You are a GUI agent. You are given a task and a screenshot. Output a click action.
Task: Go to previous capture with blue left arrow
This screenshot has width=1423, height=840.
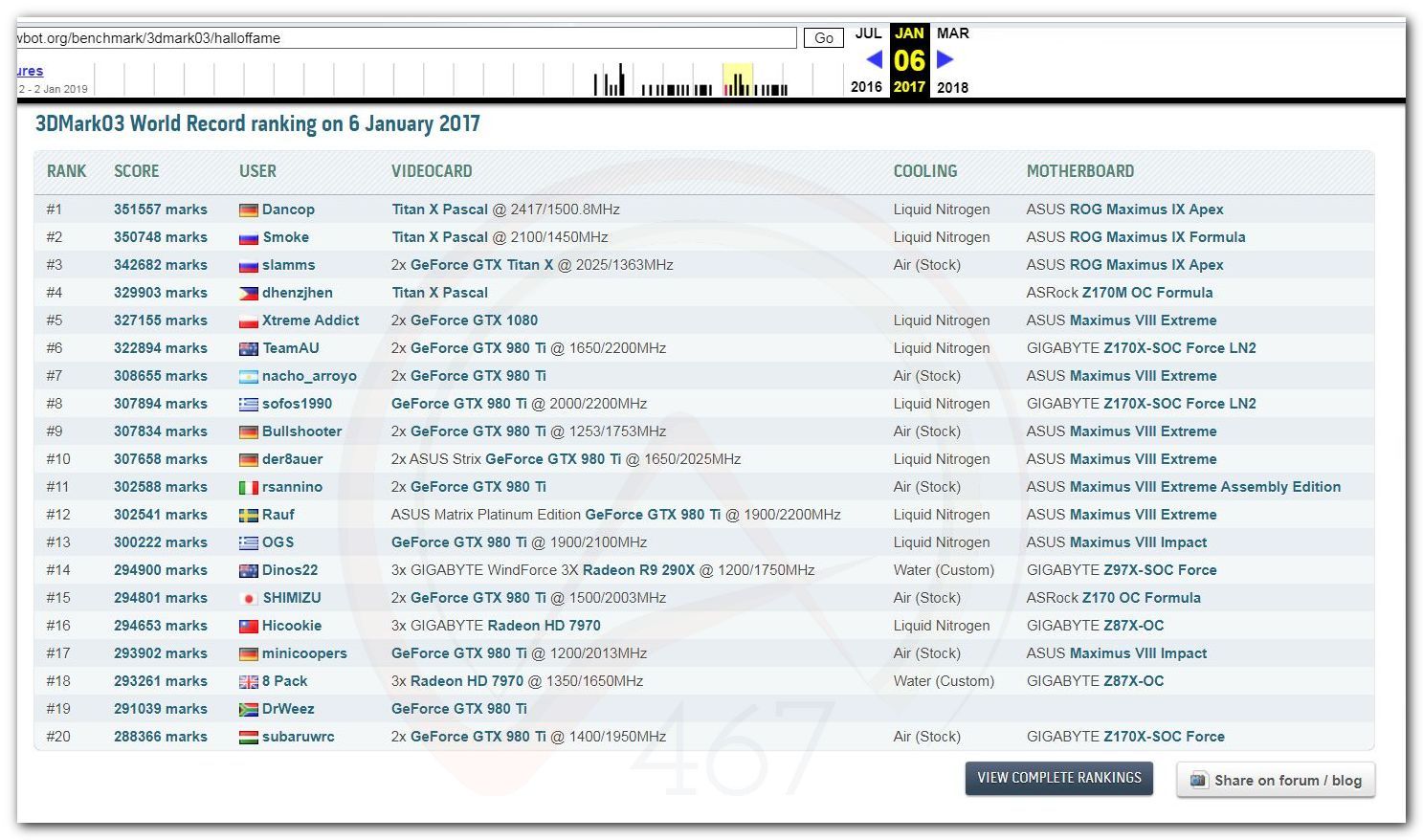coord(874,59)
